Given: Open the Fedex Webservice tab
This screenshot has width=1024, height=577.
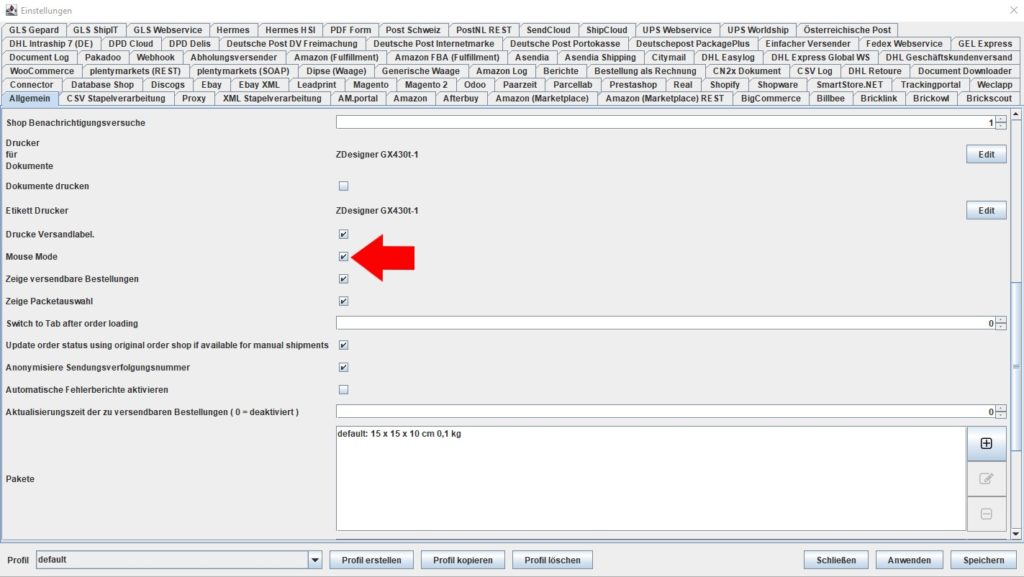Looking at the screenshot, I should (904, 44).
